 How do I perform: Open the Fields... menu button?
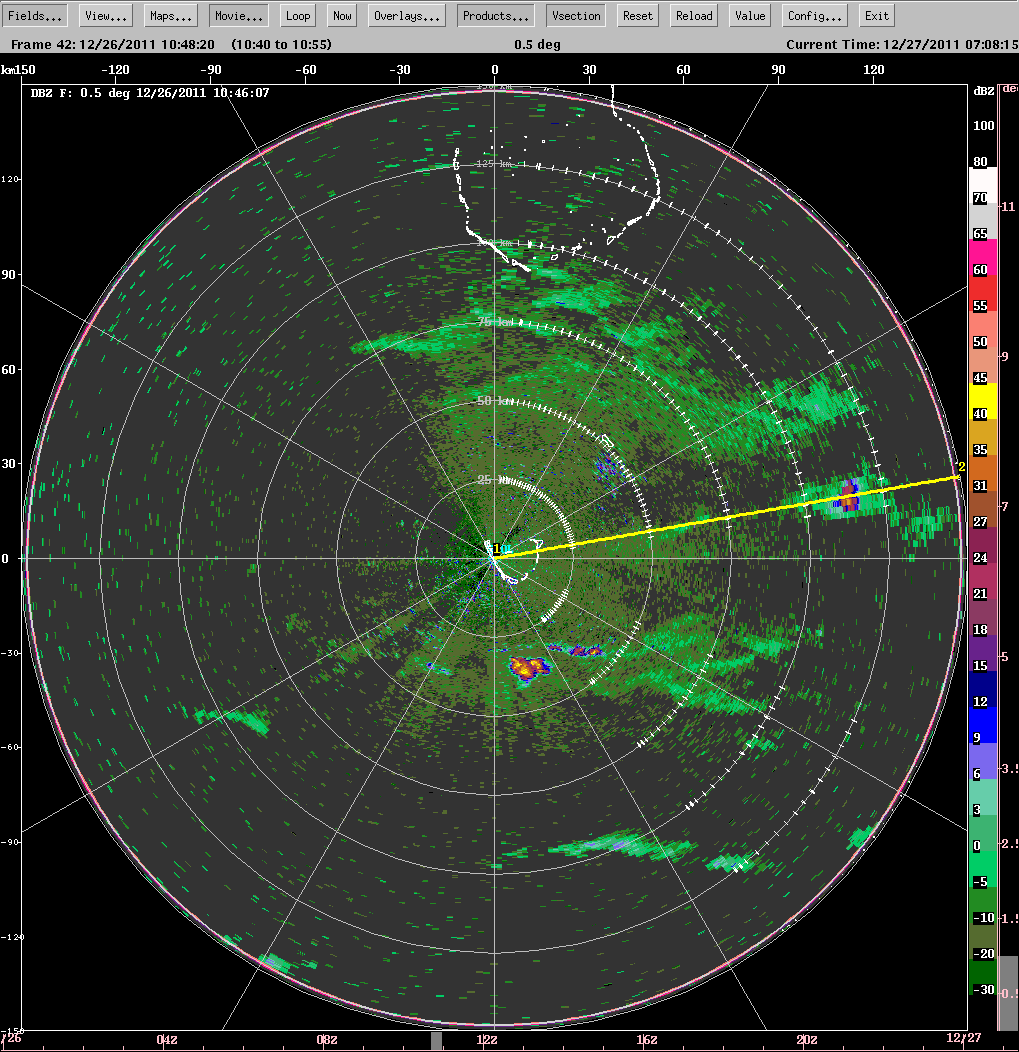[x=35, y=15]
